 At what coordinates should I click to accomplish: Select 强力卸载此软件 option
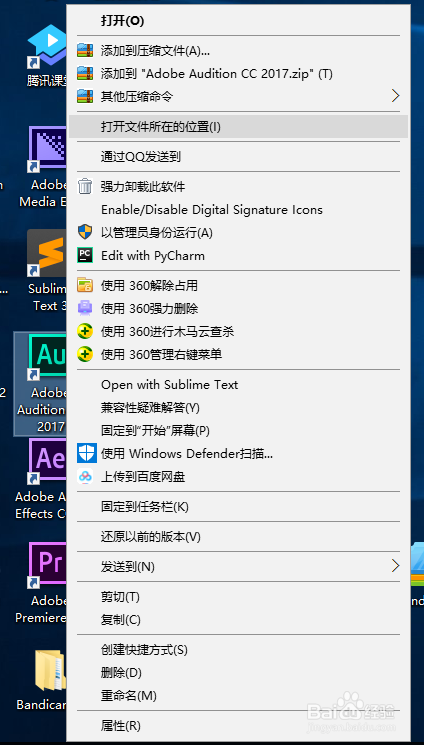(x=239, y=186)
